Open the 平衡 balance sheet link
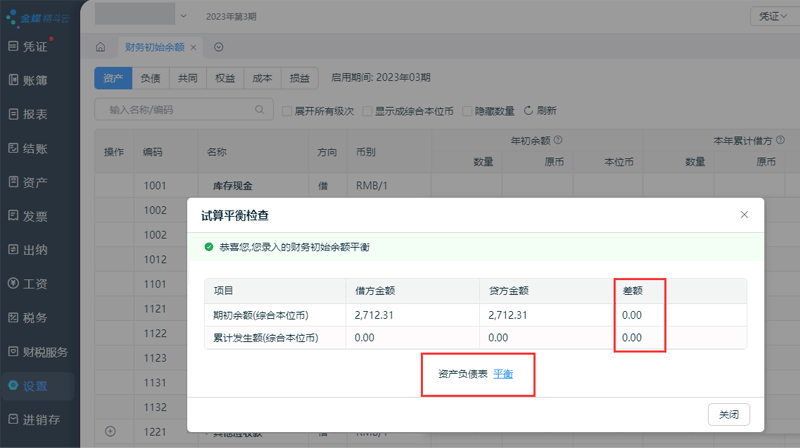The image size is (800, 448). pos(503,373)
